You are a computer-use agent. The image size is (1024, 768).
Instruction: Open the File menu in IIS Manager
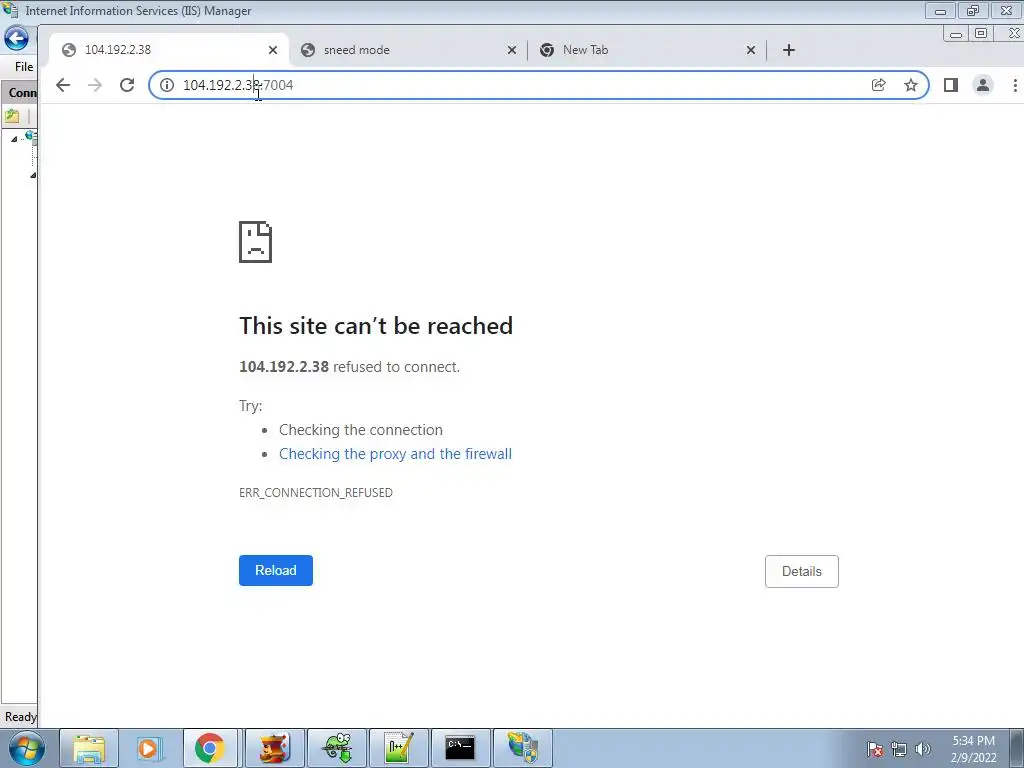click(24, 67)
